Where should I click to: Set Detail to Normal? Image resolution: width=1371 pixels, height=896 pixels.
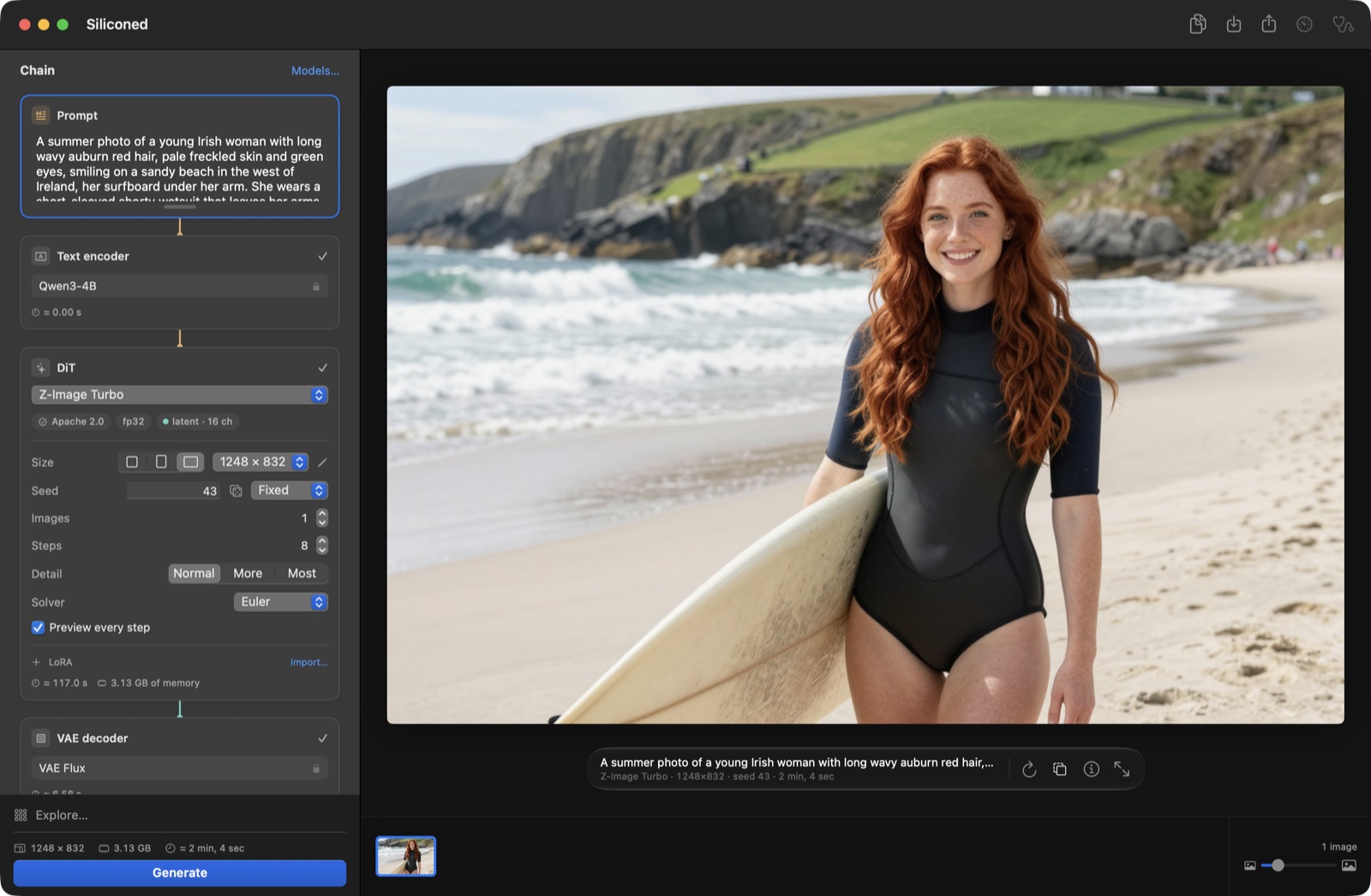[x=194, y=573]
